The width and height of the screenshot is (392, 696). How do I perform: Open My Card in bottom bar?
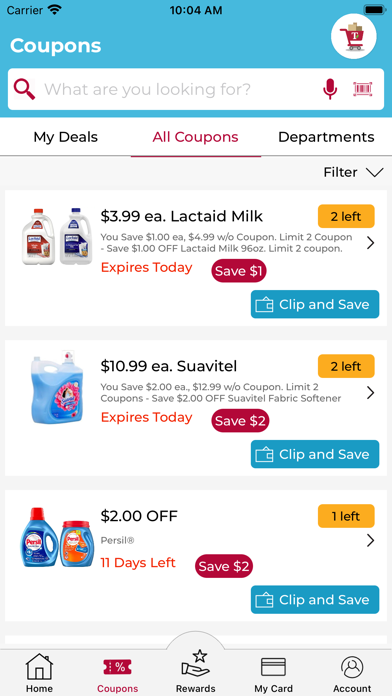pyautogui.click(x=273, y=673)
